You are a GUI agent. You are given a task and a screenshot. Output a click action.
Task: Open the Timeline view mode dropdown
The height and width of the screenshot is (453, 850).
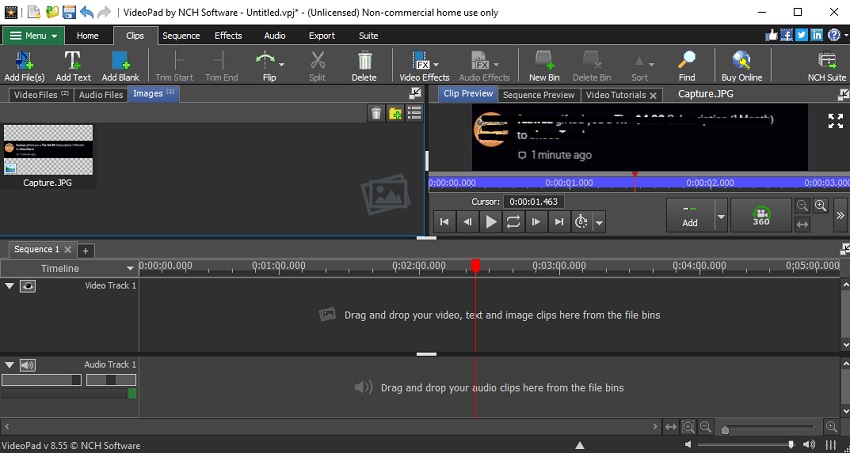[x=130, y=268]
